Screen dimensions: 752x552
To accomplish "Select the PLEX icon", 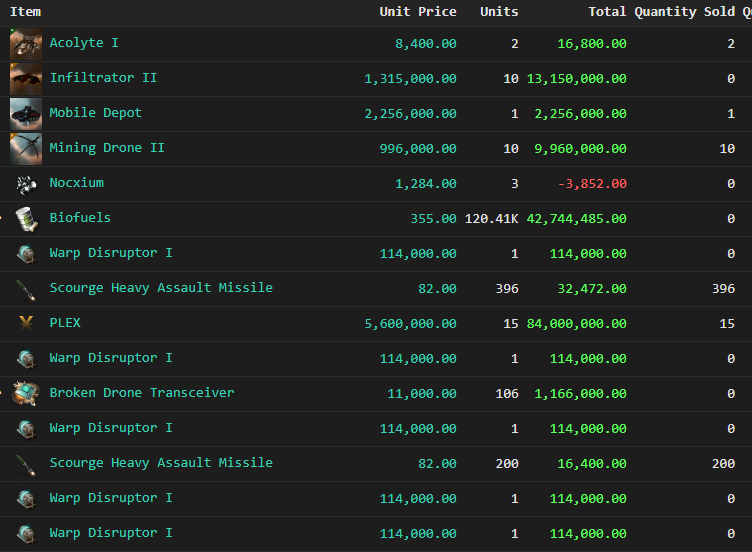I will [26, 324].
